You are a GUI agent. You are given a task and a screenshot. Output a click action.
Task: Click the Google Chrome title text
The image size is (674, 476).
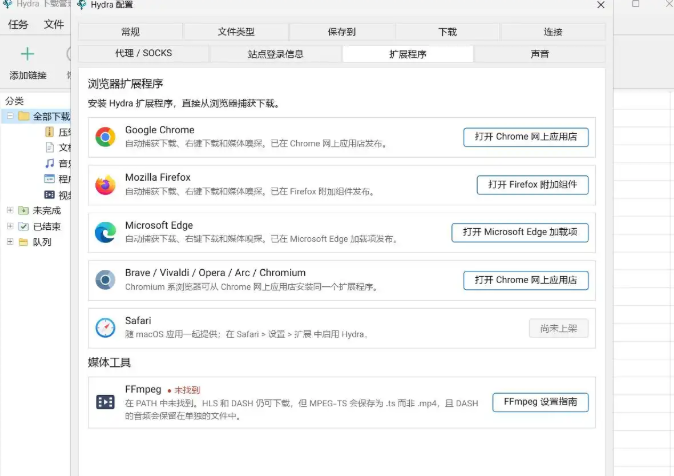[x=159, y=130]
